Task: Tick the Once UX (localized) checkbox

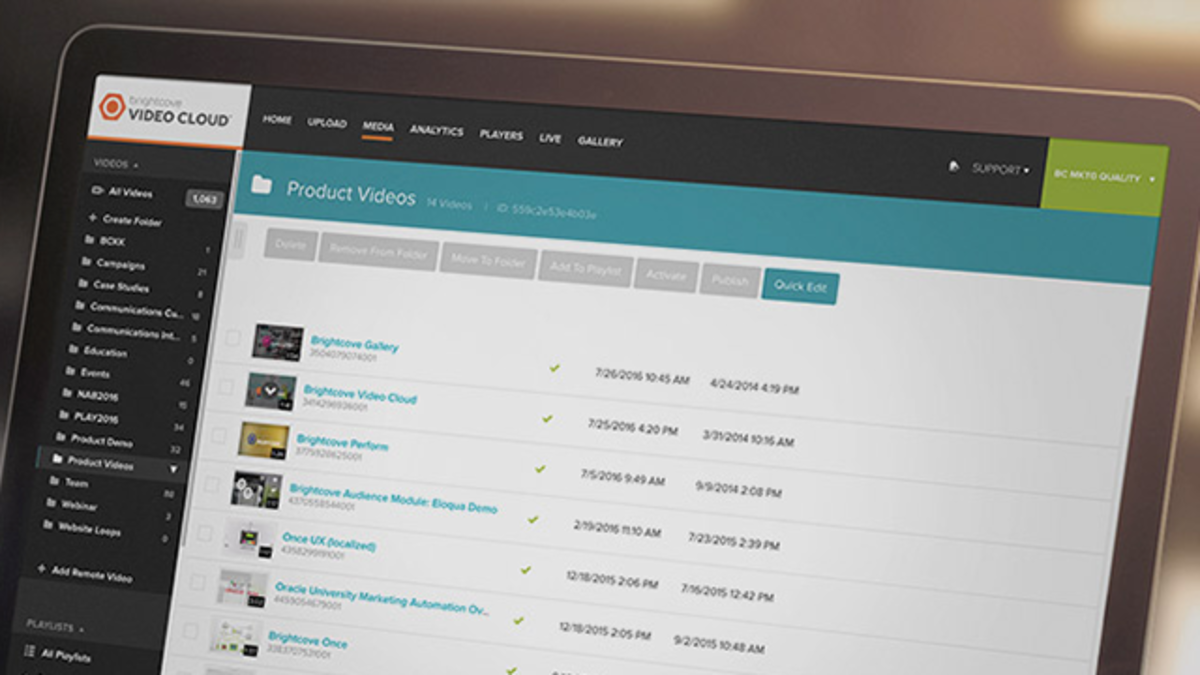Action: pos(204,534)
